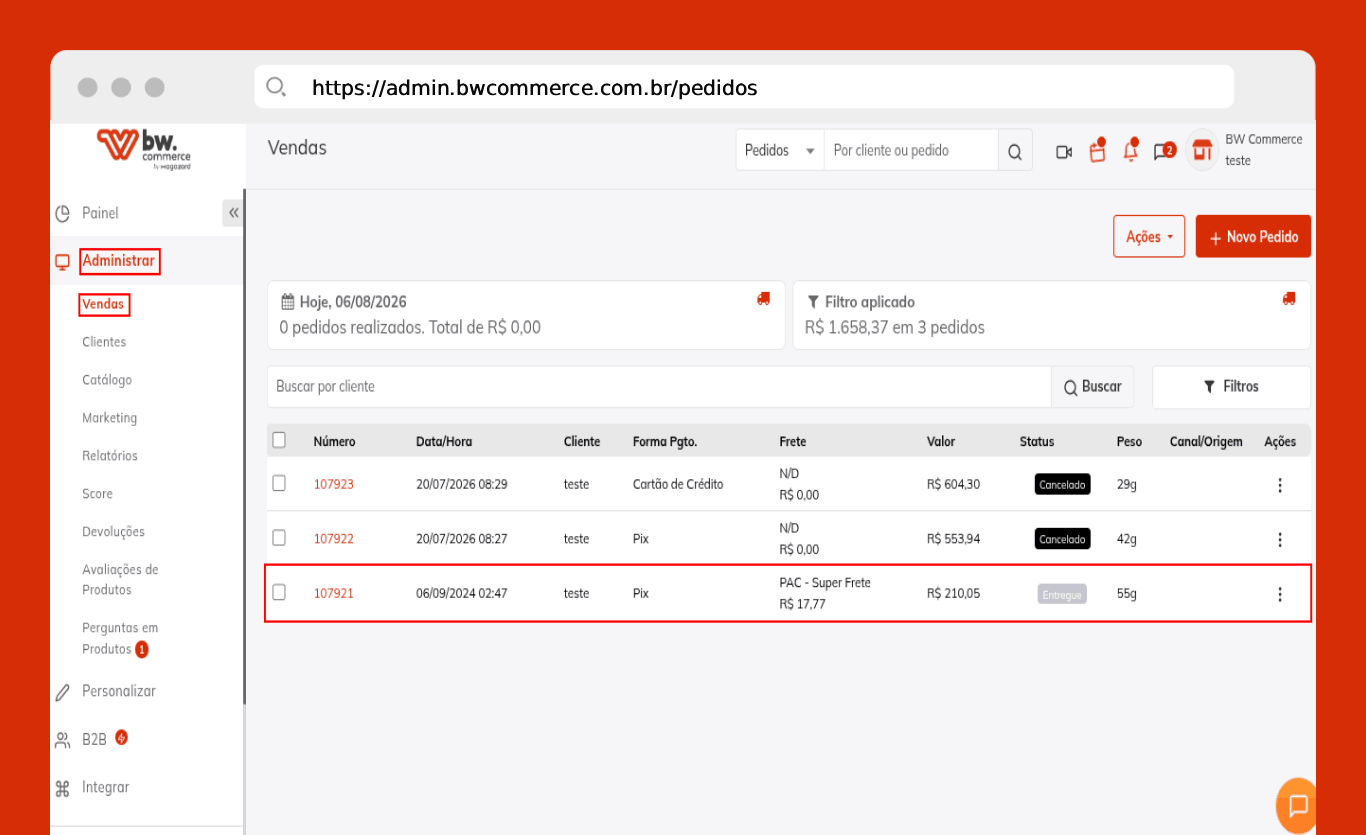1366x835 pixels.
Task: Open the Filtros button
Action: click(x=1231, y=387)
